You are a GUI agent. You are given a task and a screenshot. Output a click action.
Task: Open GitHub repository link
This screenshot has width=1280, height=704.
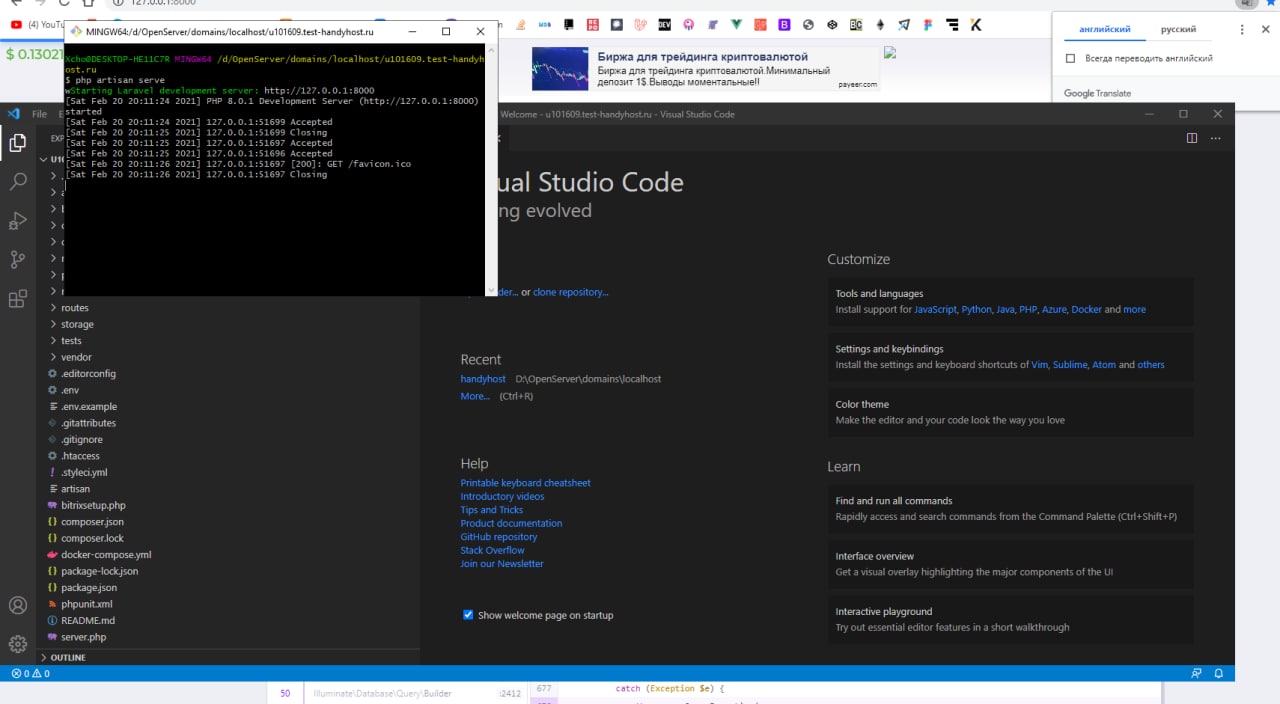[x=498, y=537]
